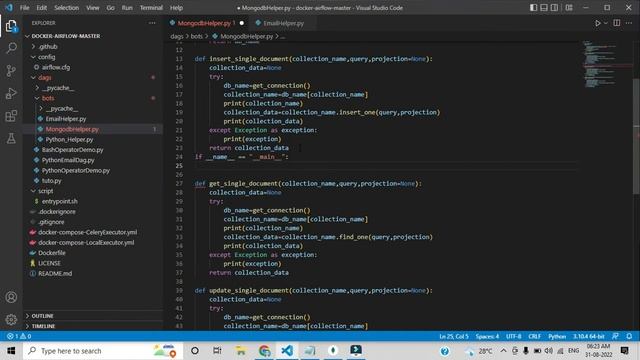Customize layout icon in title bar
Screen dimensions: 640x360
click(x=569, y=8)
